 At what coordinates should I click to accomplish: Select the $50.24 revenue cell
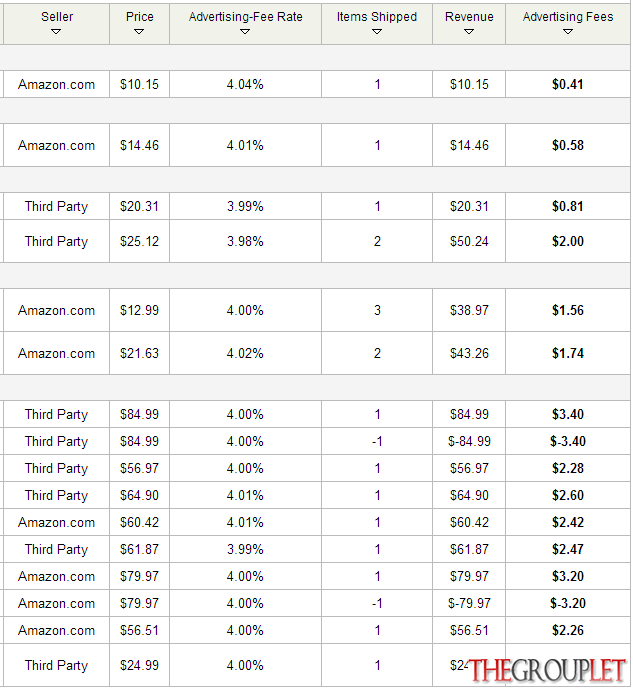[469, 241]
